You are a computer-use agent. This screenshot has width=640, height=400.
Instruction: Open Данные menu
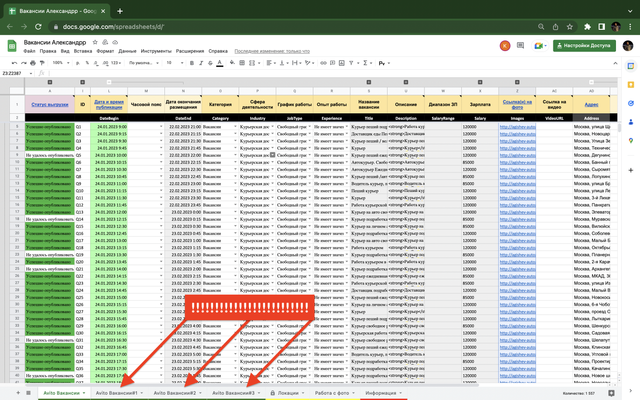coord(127,51)
